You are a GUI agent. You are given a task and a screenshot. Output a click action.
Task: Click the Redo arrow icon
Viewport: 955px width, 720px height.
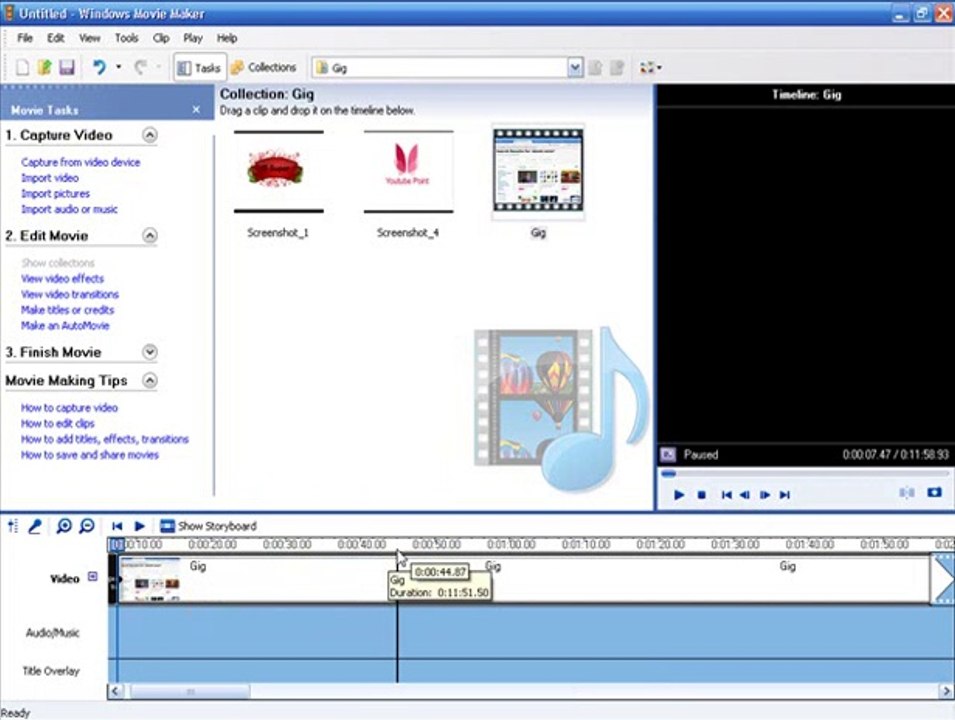[x=141, y=67]
